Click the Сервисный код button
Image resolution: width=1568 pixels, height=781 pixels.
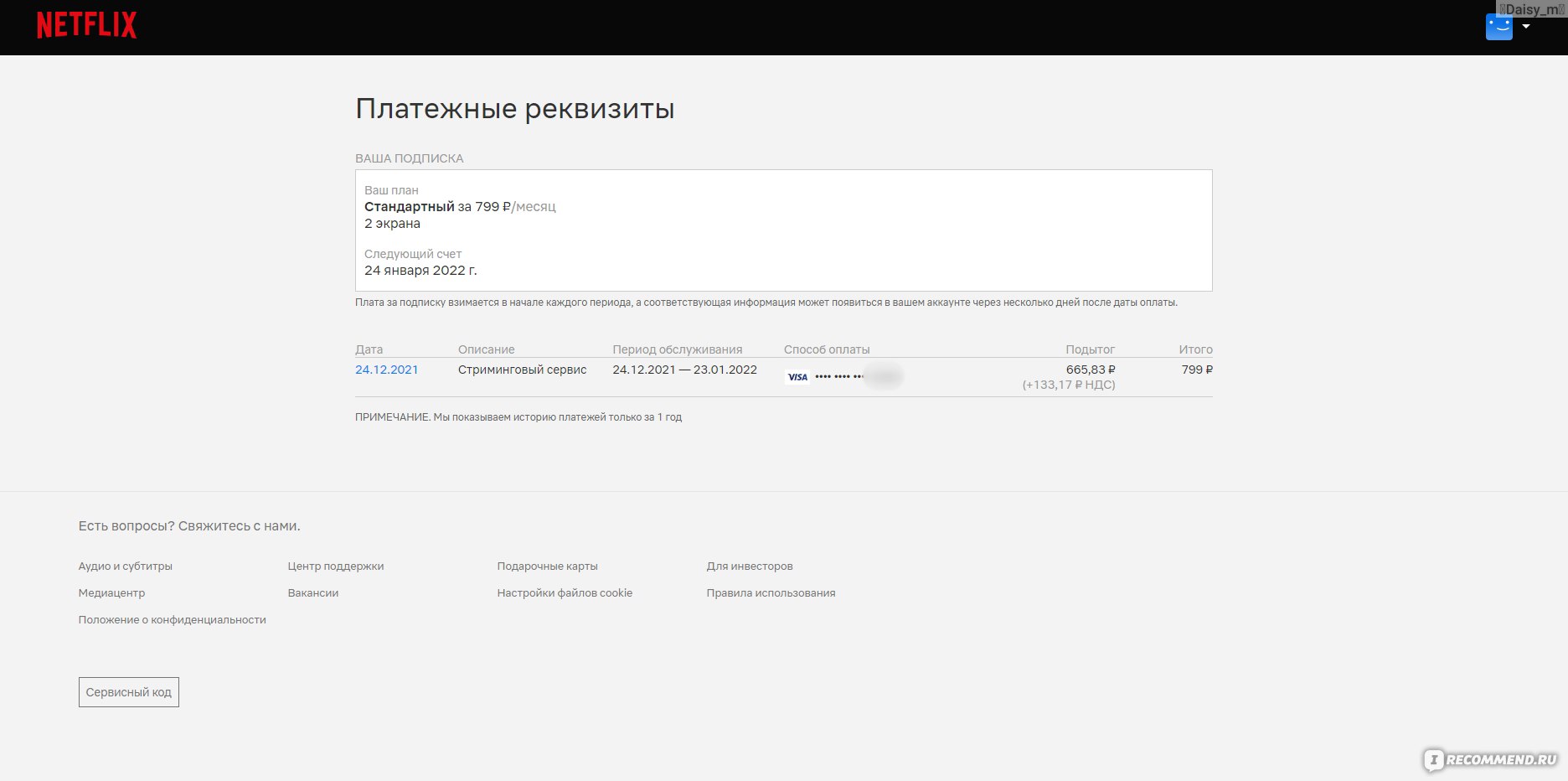(129, 692)
